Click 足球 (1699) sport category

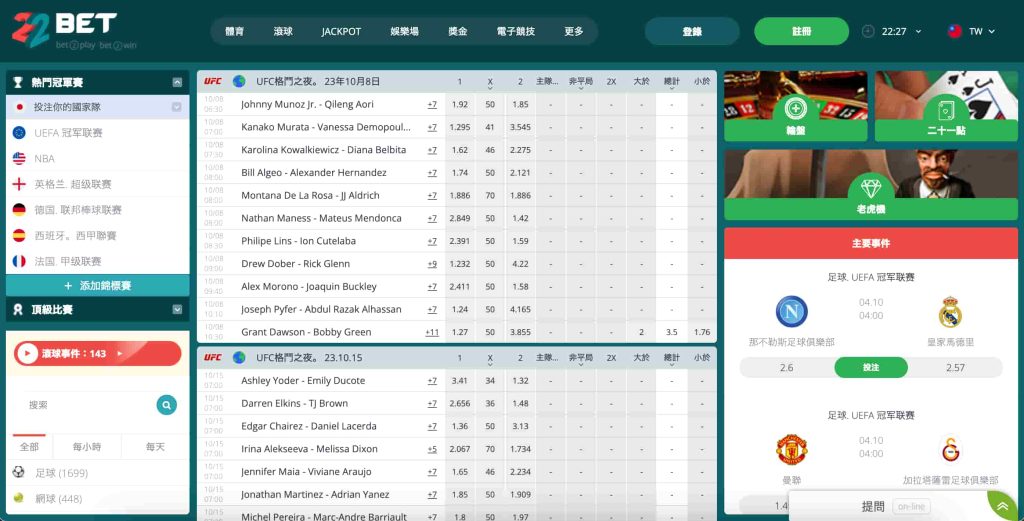[x=61, y=473]
